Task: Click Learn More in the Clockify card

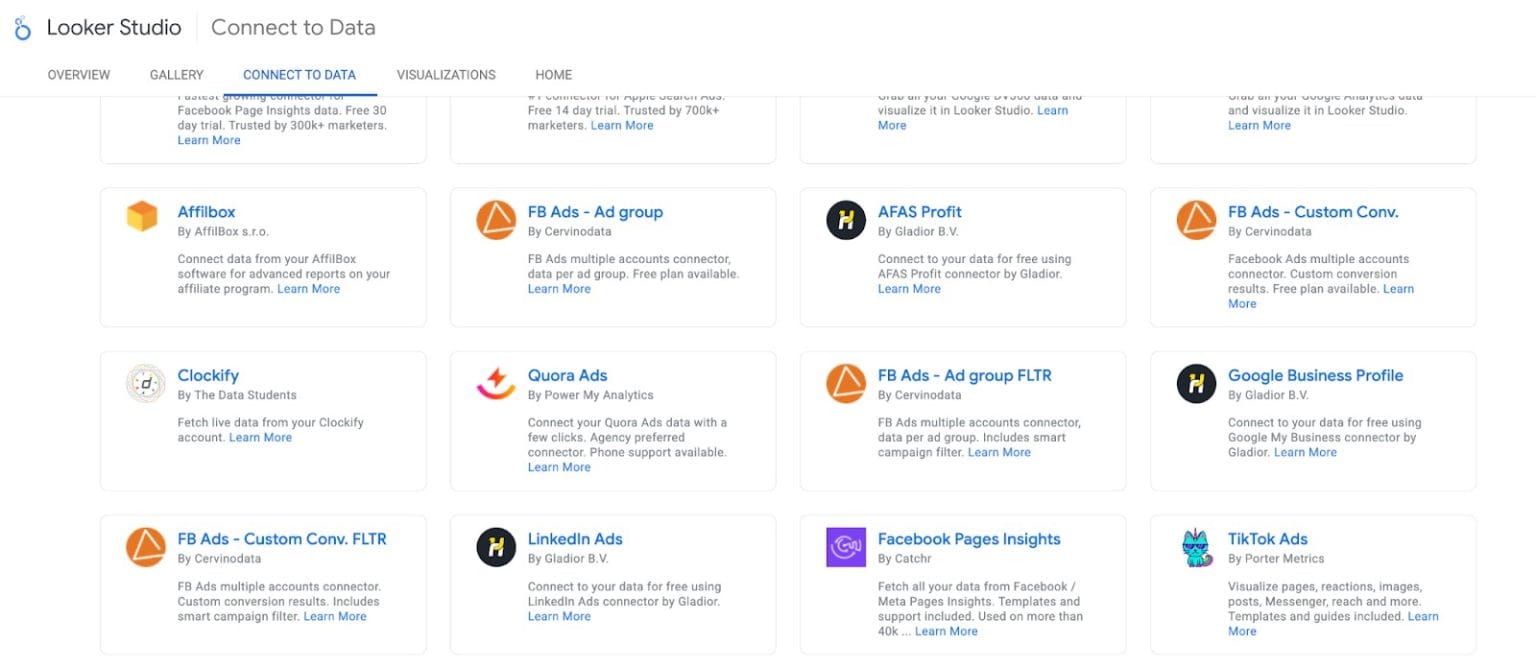Action: click(260, 438)
